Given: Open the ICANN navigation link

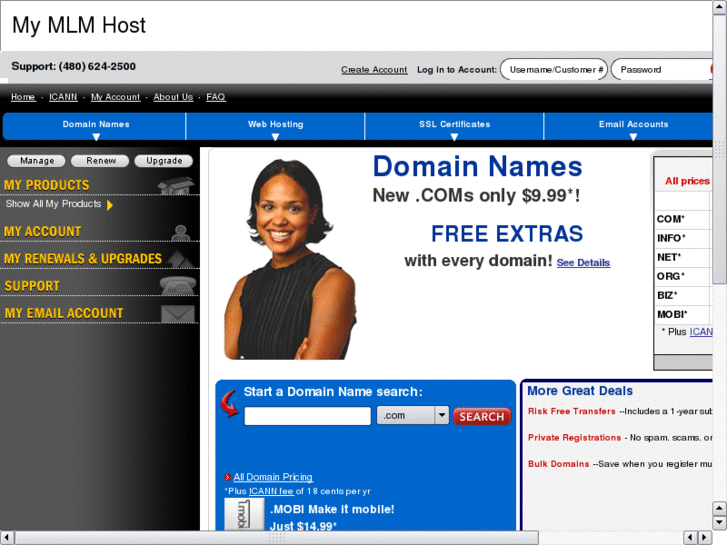Looking at the screenshot, I should pyautogui.click(x=63, y=97).
